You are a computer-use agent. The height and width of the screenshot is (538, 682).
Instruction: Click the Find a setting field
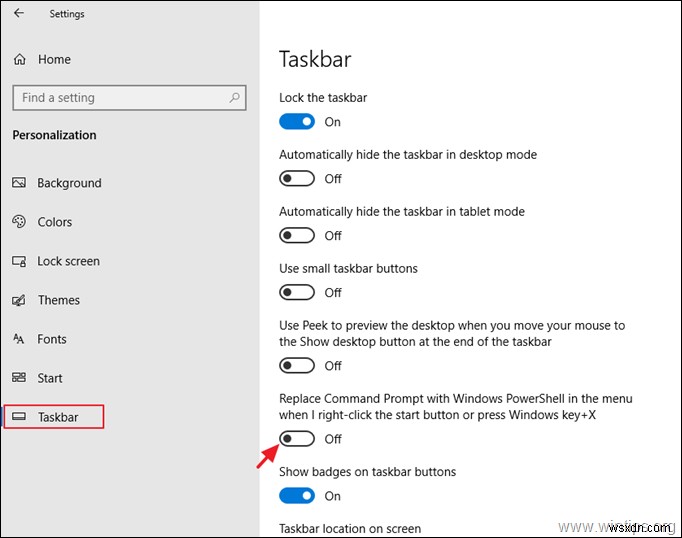[120, 97]
